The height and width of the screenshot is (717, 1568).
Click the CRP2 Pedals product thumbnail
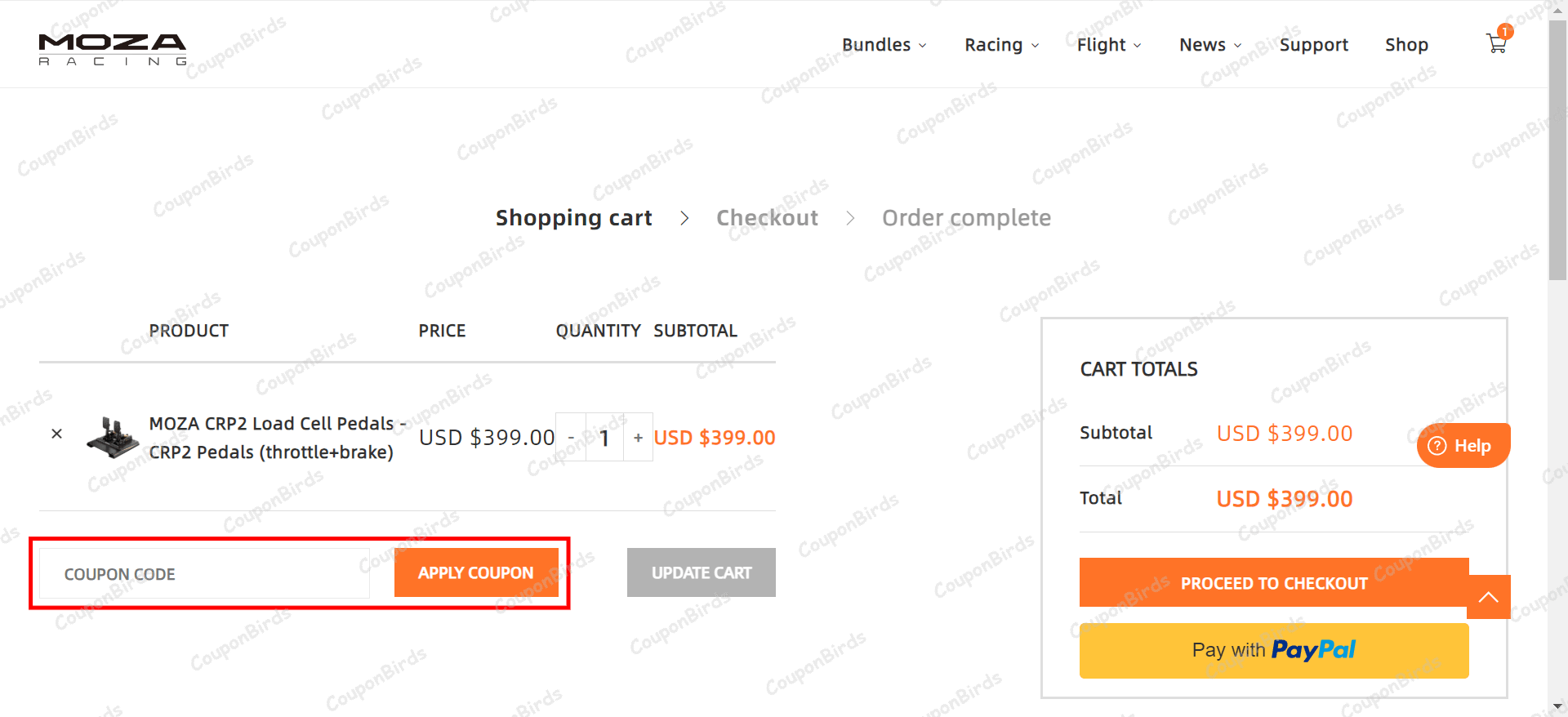tap(112, 437)
